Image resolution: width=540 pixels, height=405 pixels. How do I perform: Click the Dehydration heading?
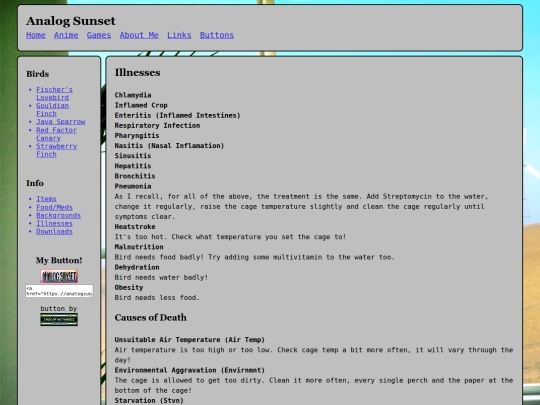pos(137,267)
